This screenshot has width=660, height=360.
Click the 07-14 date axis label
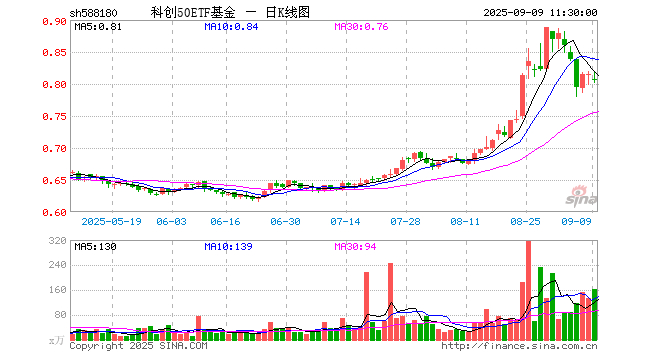point(345,221)
